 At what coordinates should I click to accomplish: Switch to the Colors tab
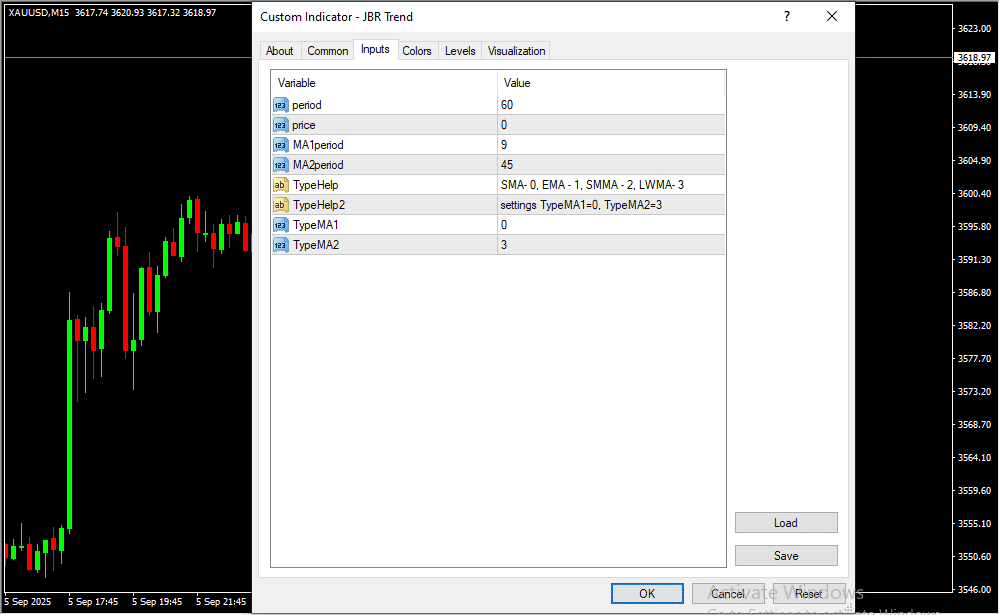click(x=417, y=51)
